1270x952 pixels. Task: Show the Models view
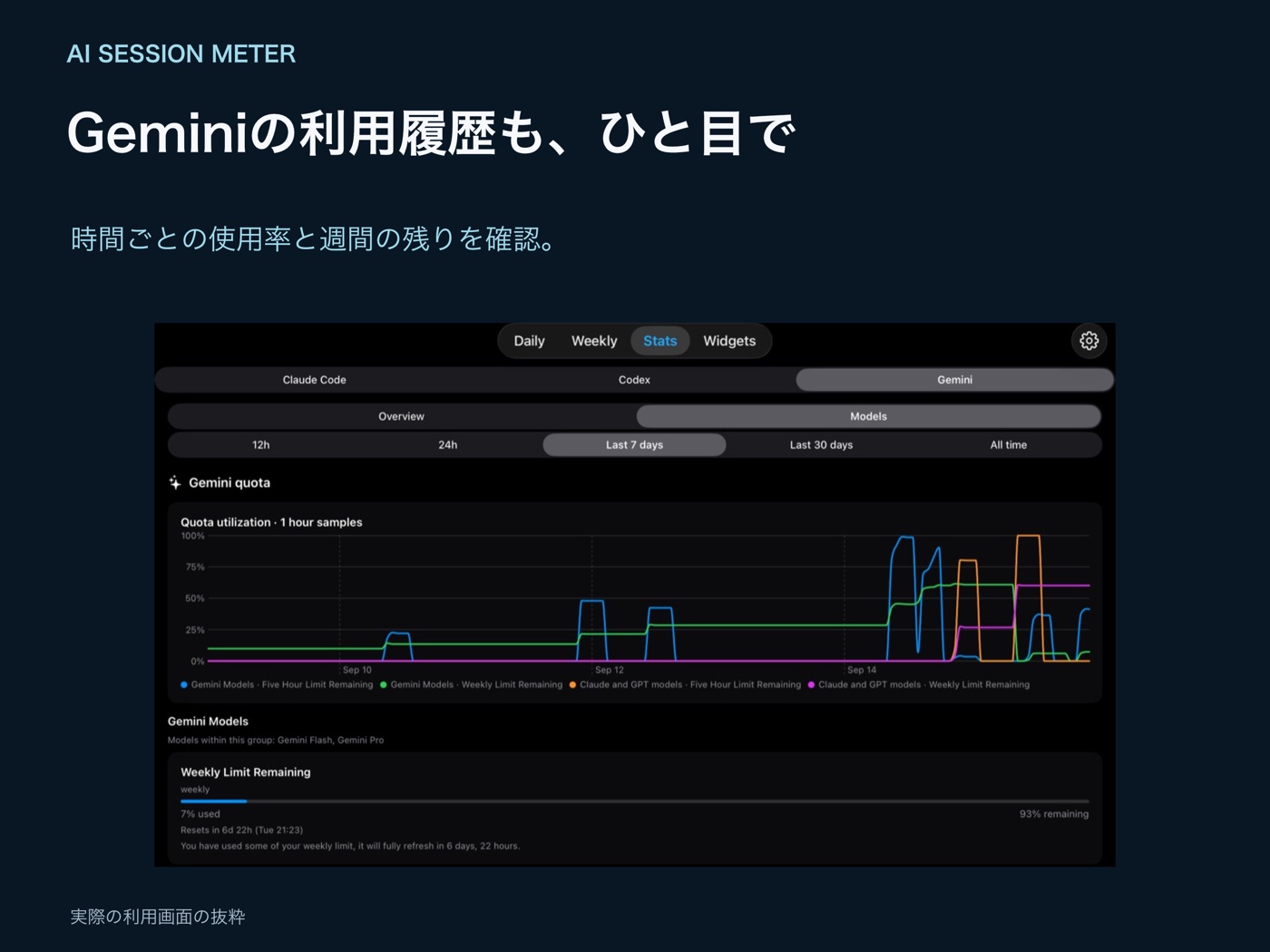pyautogui.click(x=868, y=416)
